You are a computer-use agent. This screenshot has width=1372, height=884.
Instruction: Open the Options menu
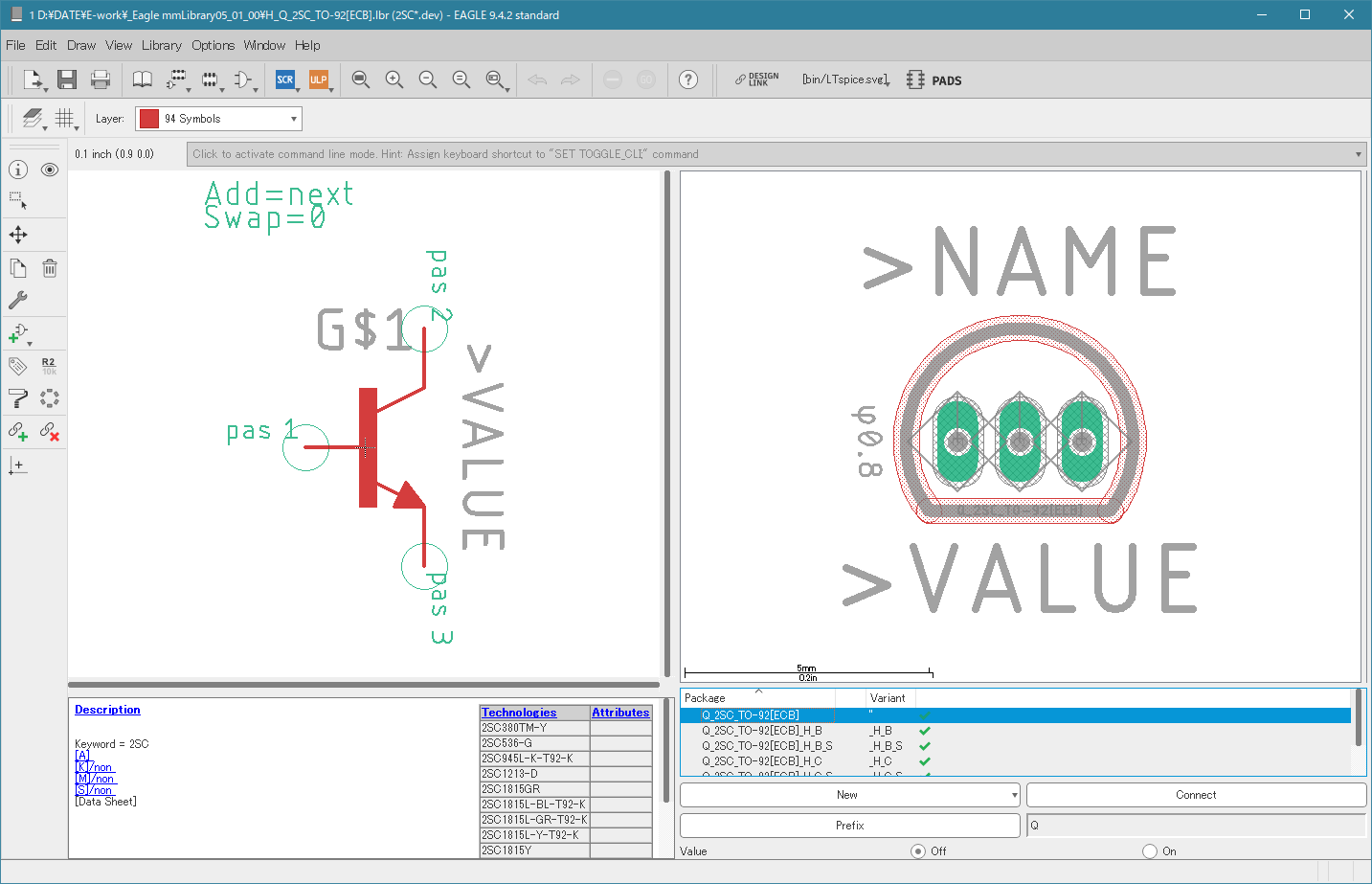(x=213, y=45)
